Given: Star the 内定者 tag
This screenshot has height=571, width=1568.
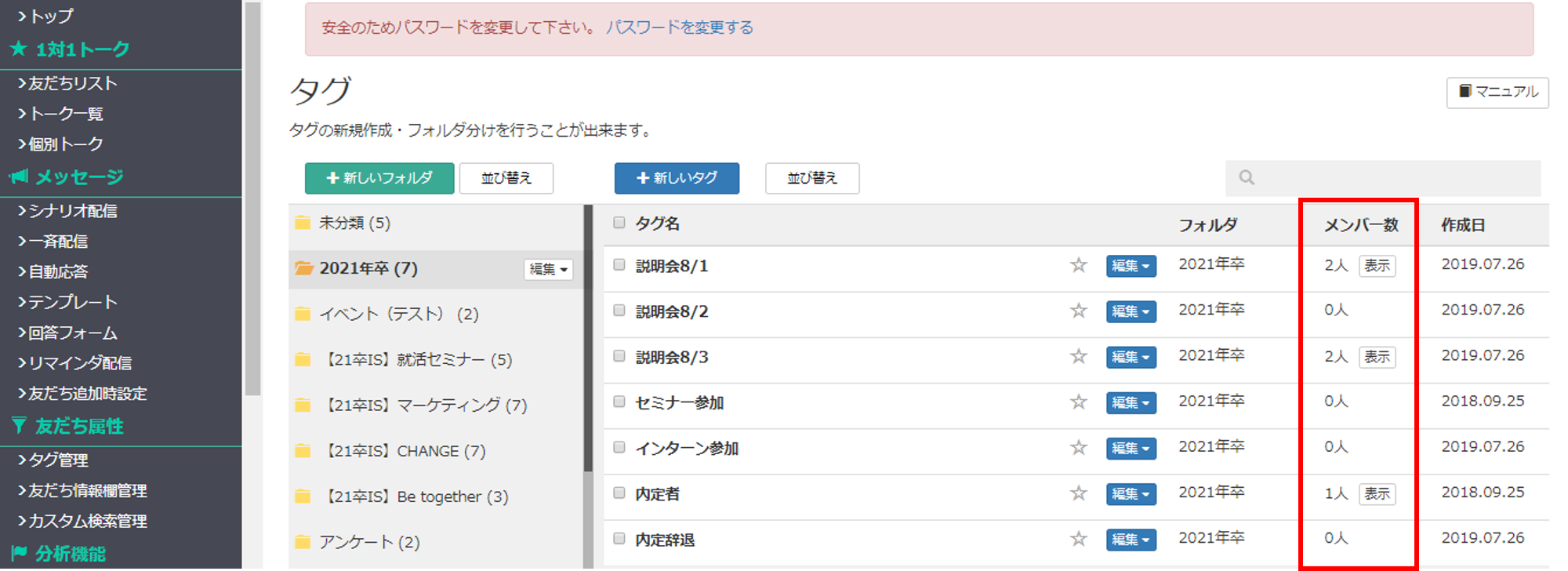Looking at the screenshot, I should pos(1079,493).
